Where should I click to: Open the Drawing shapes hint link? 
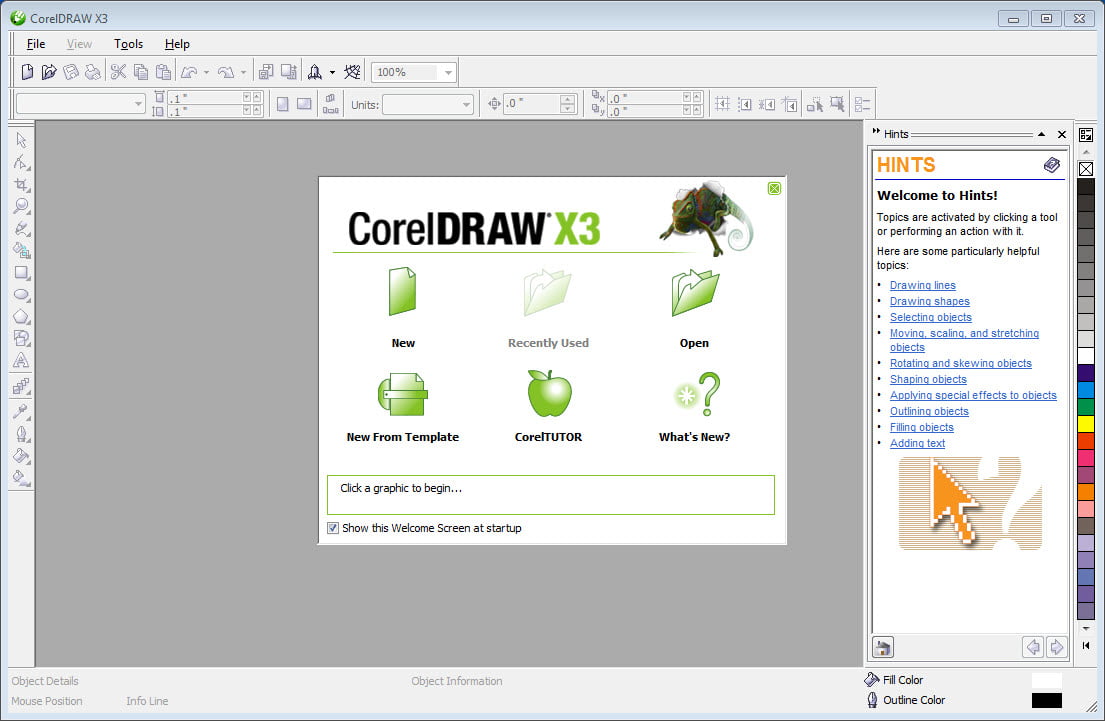[930, 301]
